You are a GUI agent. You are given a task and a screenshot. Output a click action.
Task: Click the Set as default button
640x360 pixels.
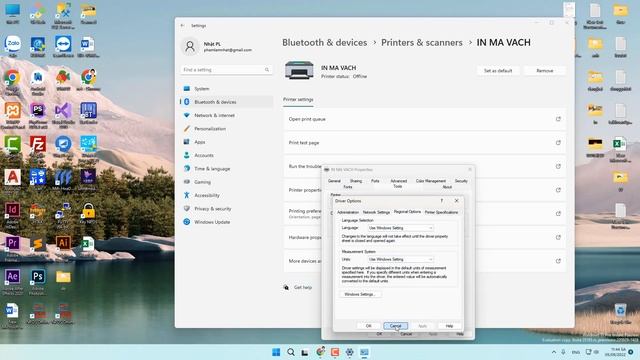tap(498, 71)
